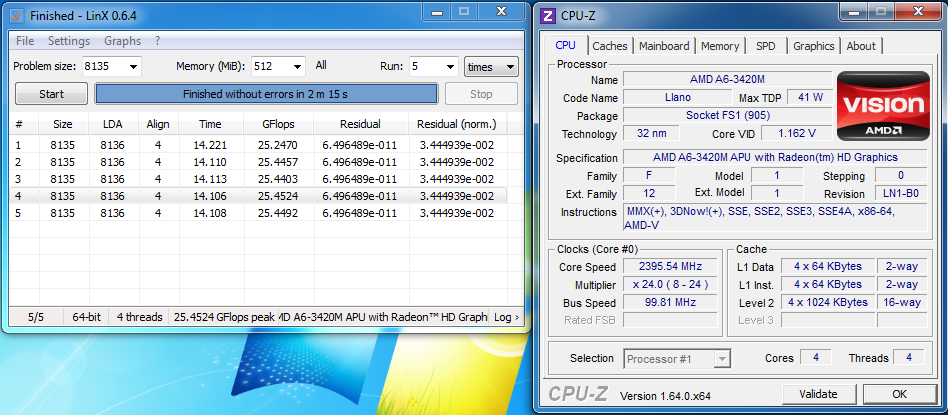Image resolution: width=948 pixels, height=415 pixels.
Task: Switch to the Mainboard tab in CPU-Z
Action: coord(664,46)
